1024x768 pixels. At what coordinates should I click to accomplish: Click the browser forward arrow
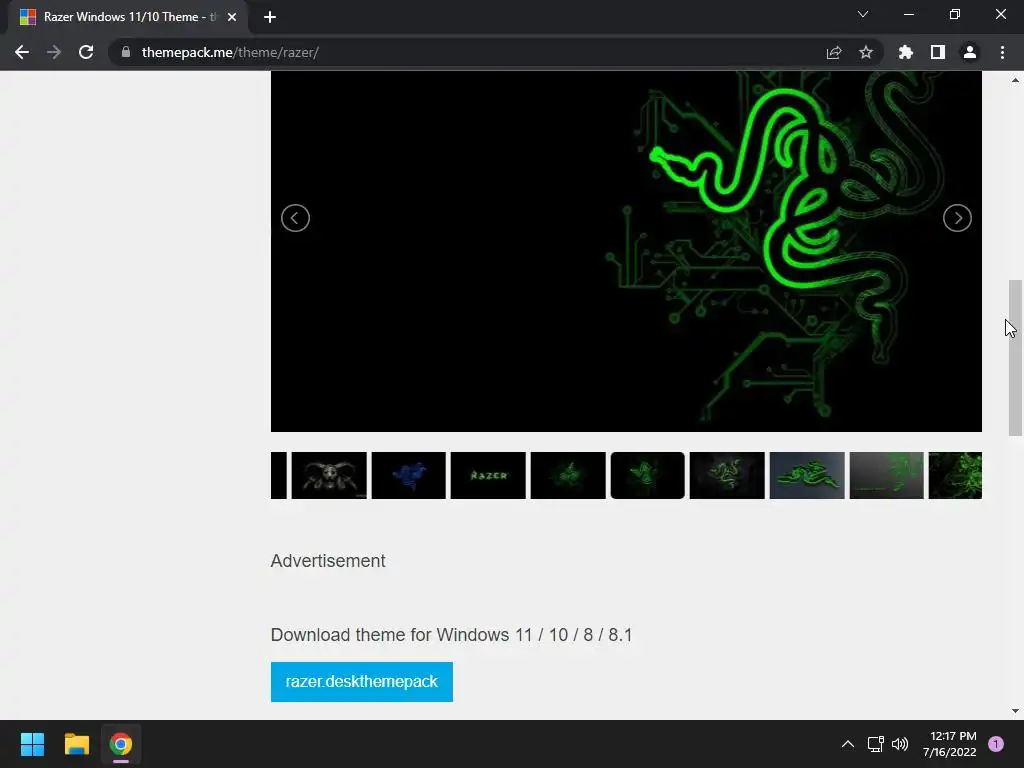pyautogui.click(x=54, y=52)
